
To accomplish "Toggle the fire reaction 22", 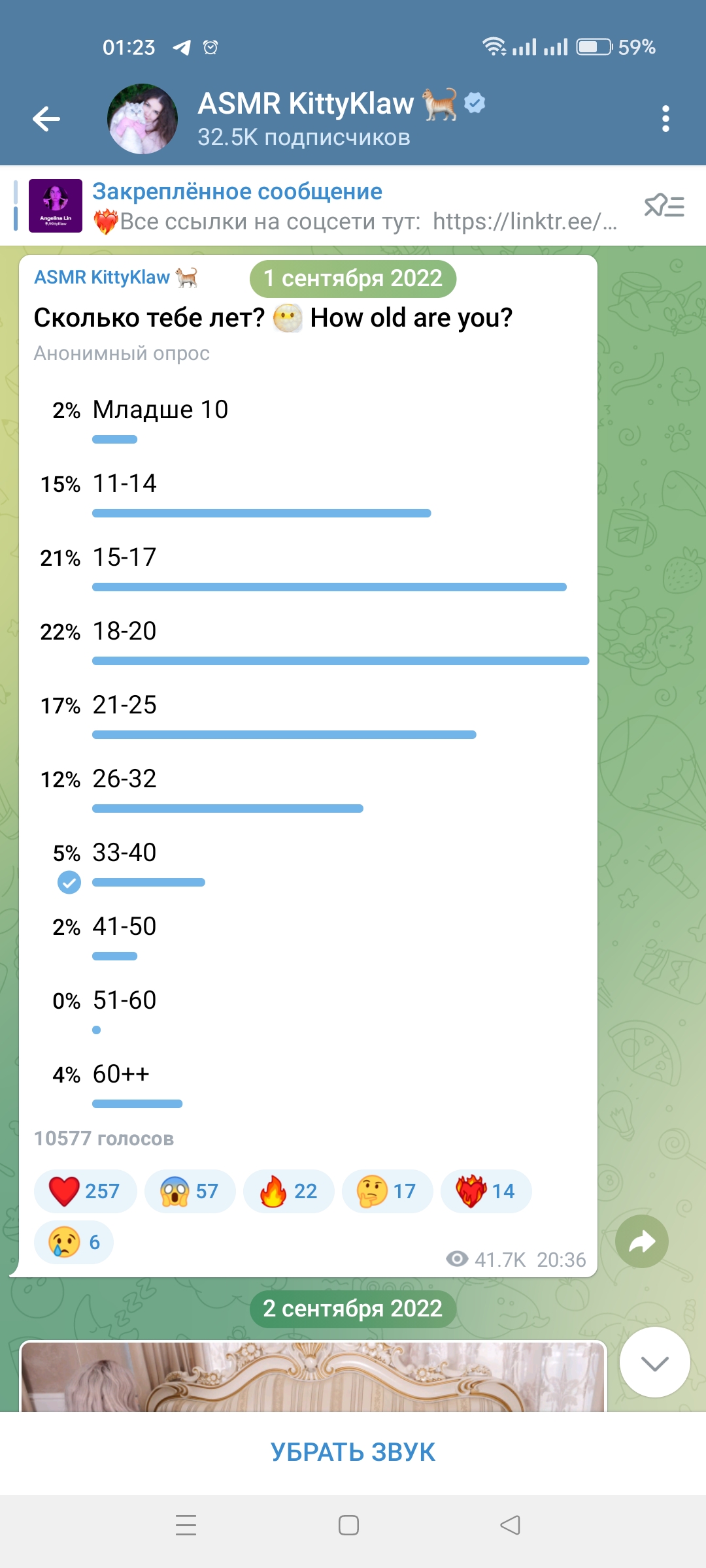I will pos(288,1191).
